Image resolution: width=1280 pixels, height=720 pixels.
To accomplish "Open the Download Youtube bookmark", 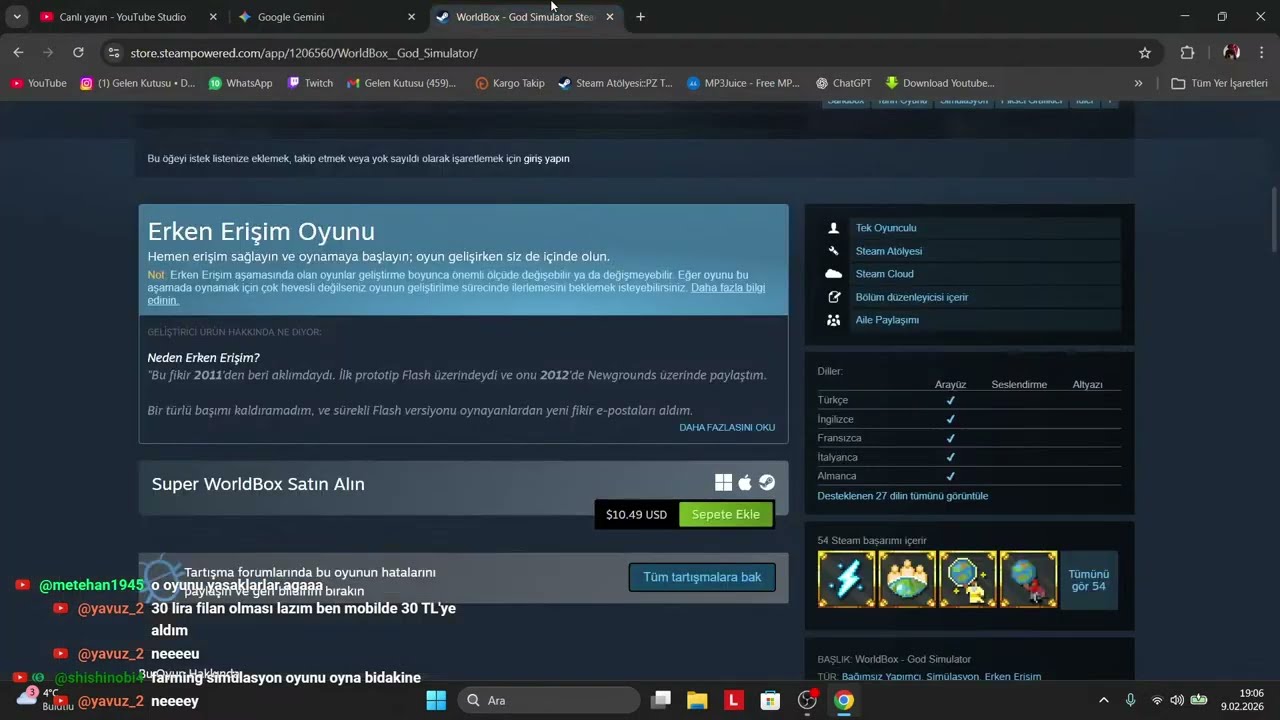I will pos(940,83).
